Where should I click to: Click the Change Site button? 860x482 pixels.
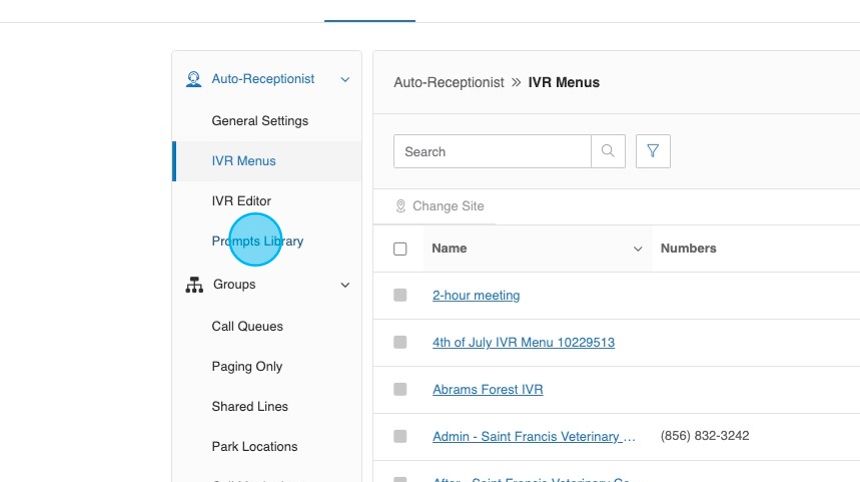(440, 206)
